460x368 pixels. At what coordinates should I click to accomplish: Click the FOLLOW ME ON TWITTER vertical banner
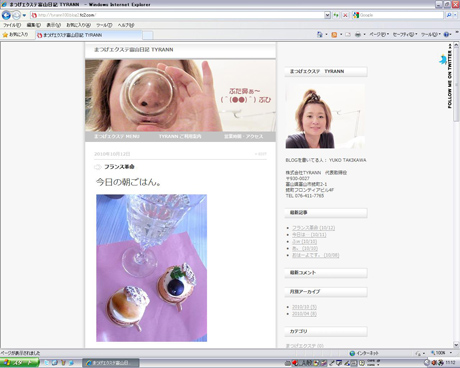click(x=450, y=76)
